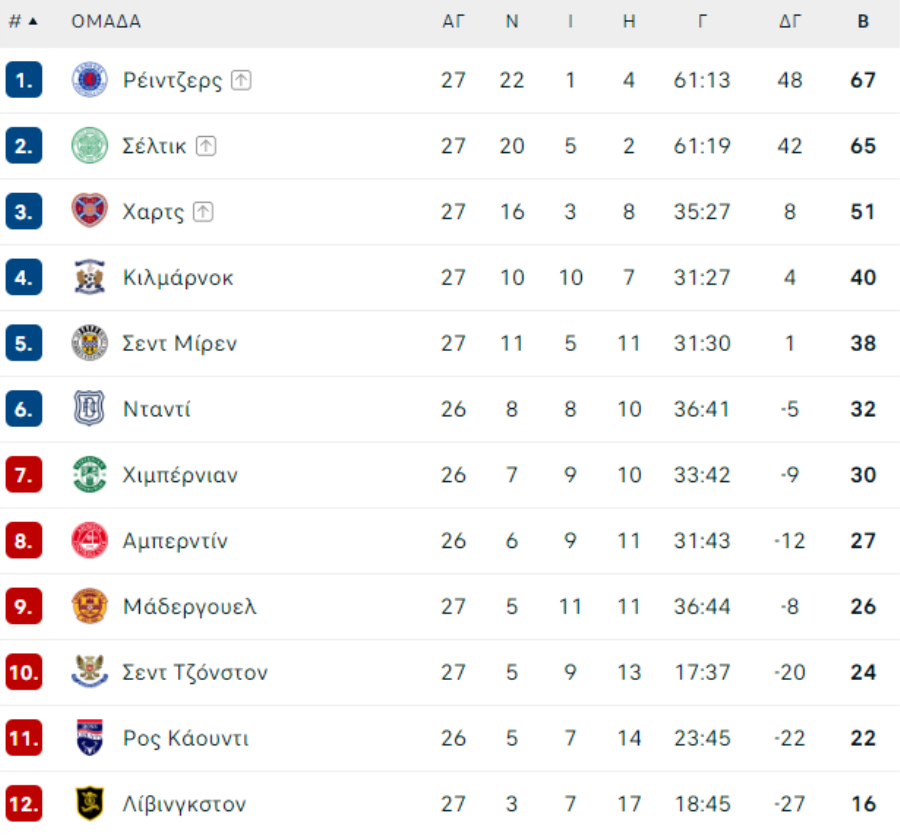Sort by the Β points column header
The image size is (900, 835).
pyautogui.click(x=863, y=22)
